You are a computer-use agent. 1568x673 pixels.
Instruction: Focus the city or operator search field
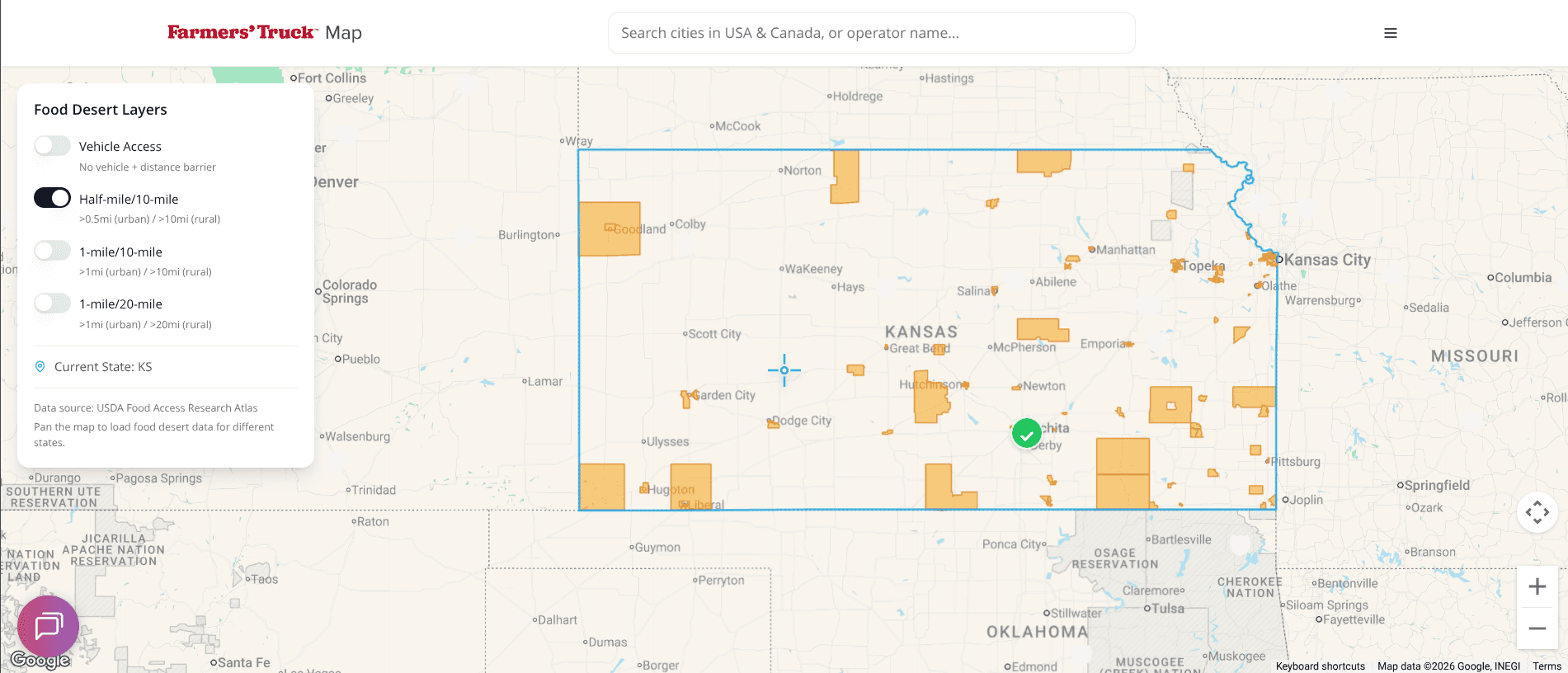pos(871,33)
